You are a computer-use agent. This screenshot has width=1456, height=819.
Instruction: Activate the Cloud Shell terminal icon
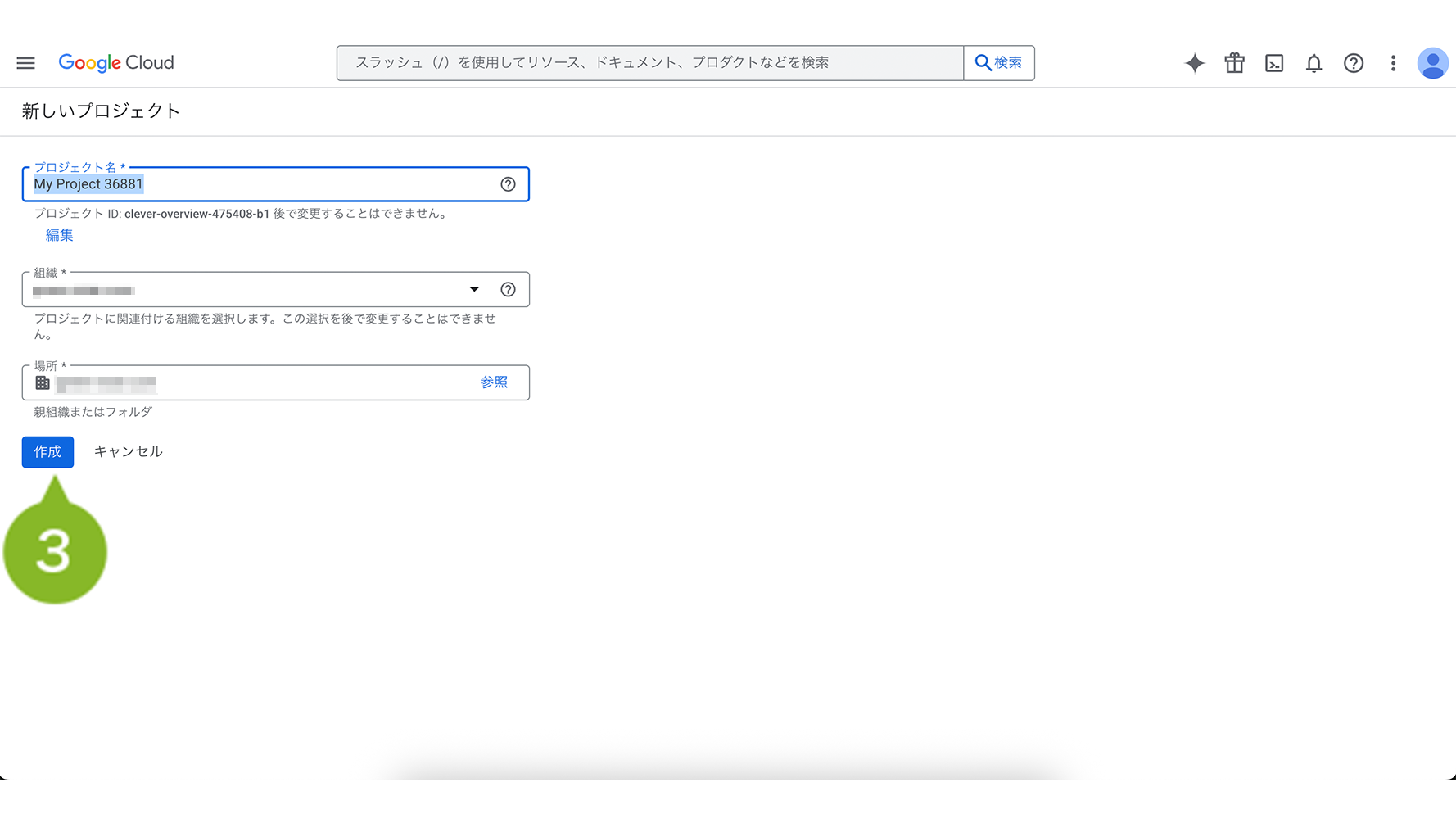[x=1274, y=63]
